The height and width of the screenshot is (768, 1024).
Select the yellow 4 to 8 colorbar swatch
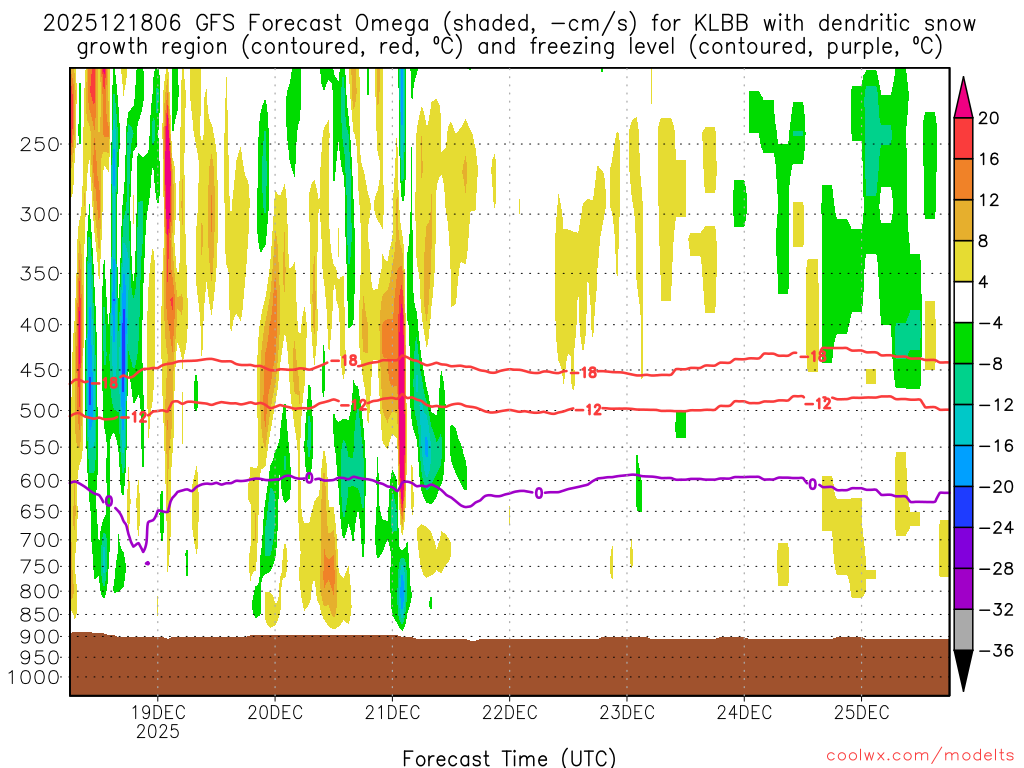963,261
